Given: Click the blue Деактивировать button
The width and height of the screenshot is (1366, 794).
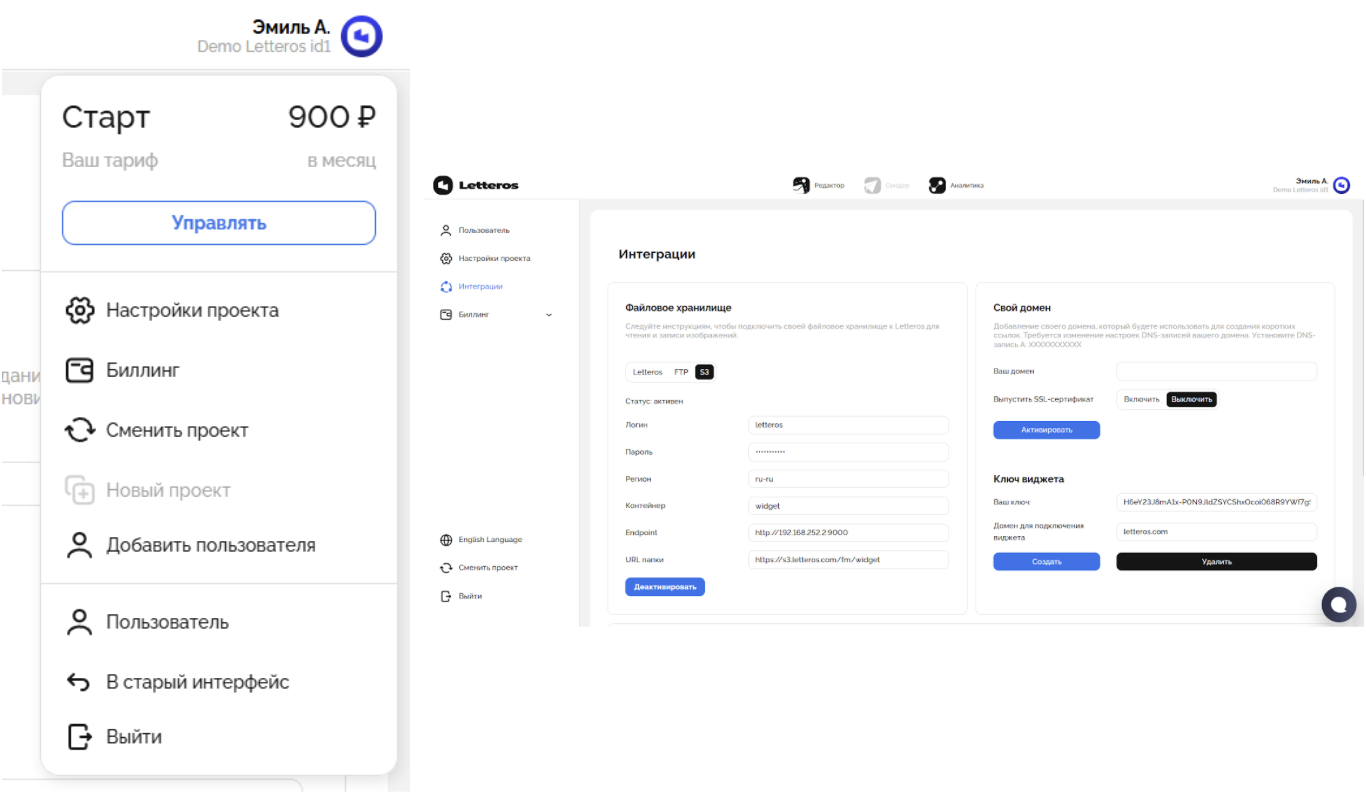Looking at the screenshot, I should pos(665,587).
